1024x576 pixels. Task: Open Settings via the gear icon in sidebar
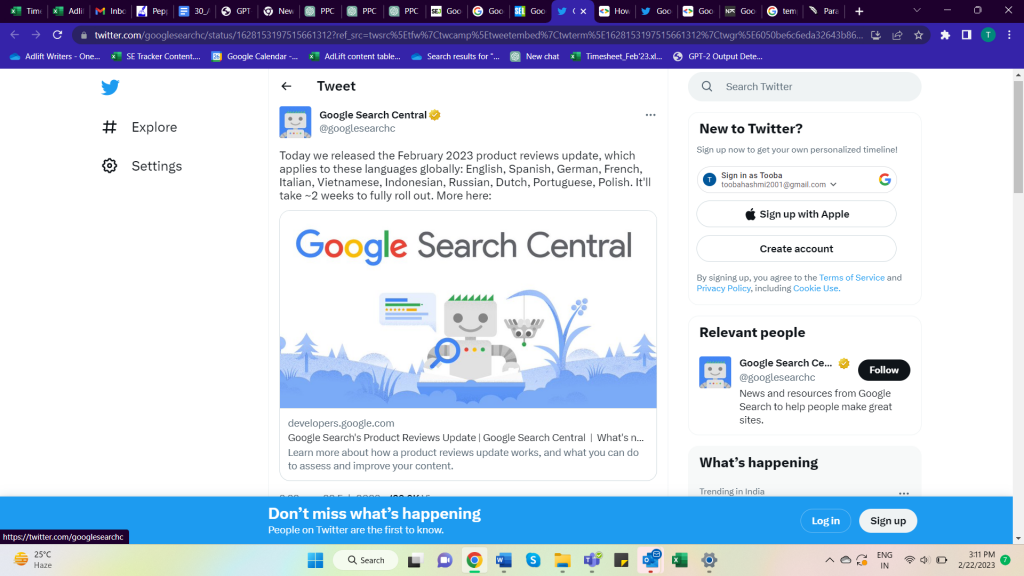pos(110,166)
